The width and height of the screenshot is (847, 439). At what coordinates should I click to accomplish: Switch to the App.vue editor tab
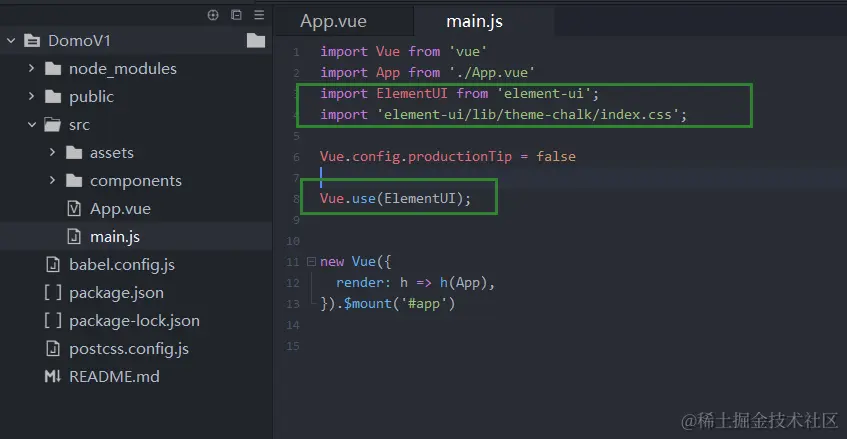point(333,21)
